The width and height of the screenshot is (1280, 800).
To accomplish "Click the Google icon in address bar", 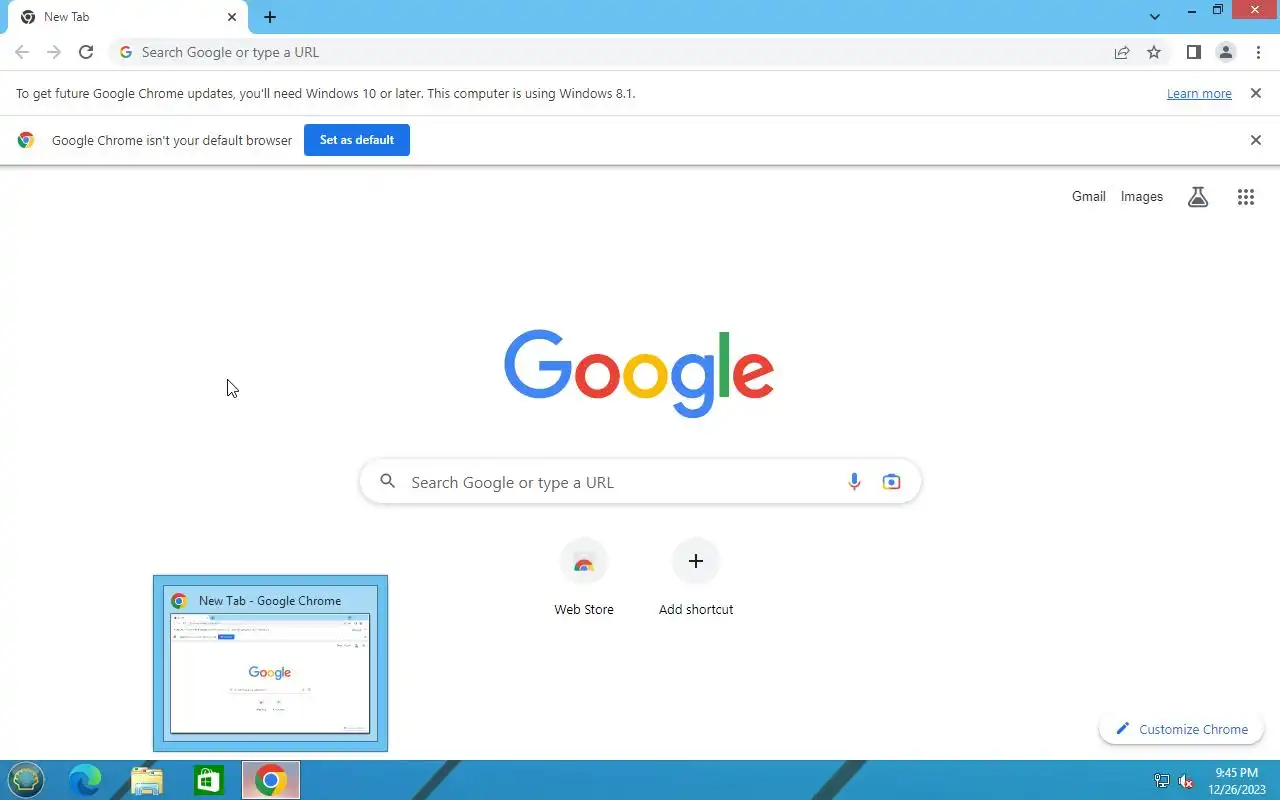I will tap(126, 52).
